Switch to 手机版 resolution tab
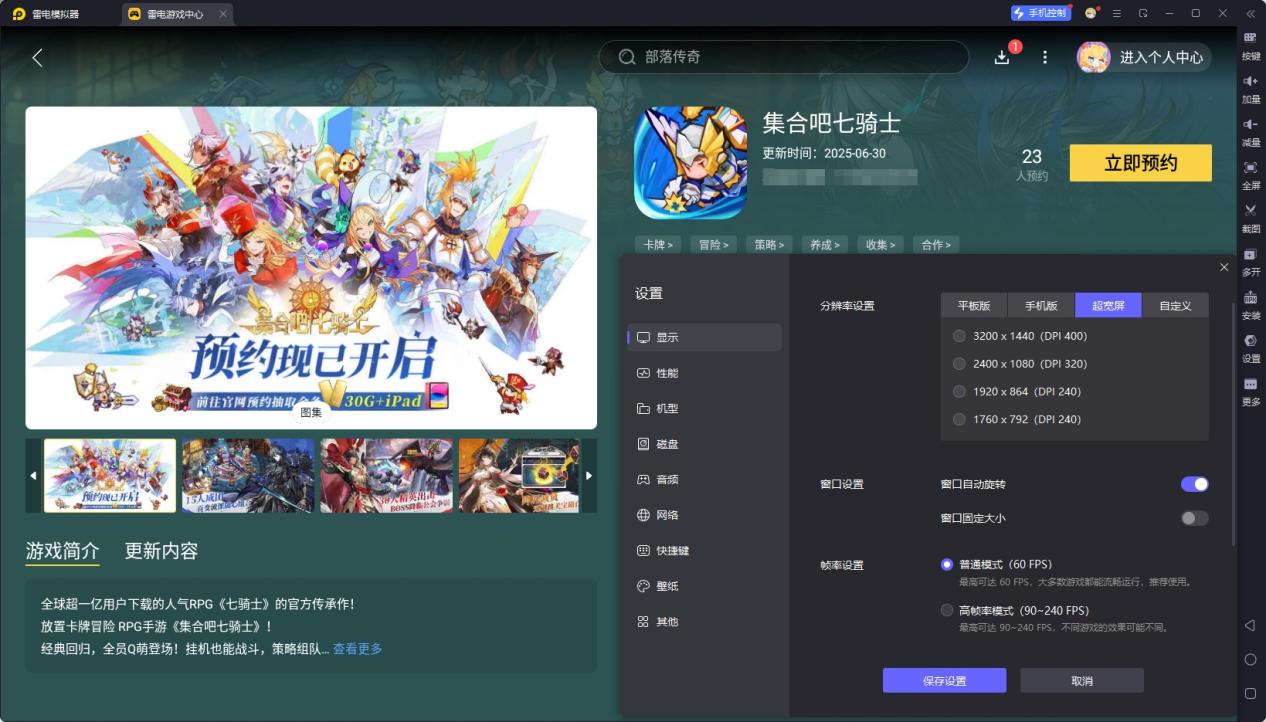This screenshot has width=1266, height=722. [1041, 305]
